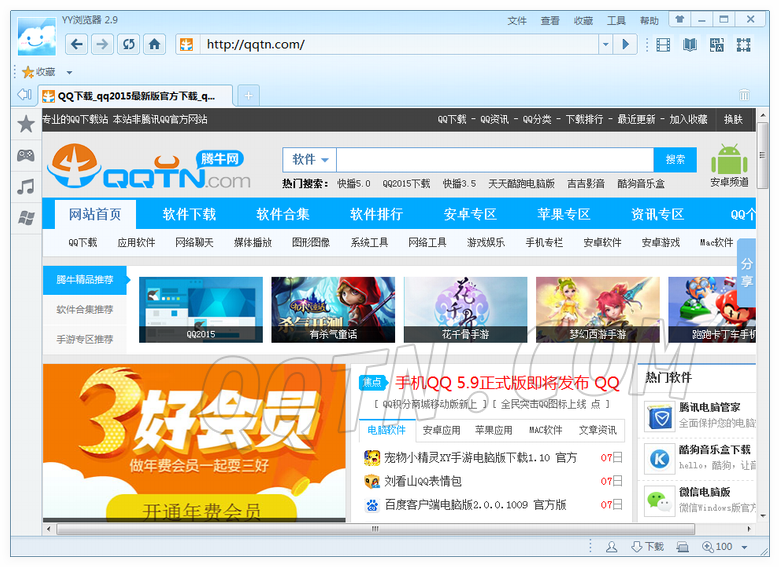Go to the browser home page icon
780x567 pixels.
154,44
